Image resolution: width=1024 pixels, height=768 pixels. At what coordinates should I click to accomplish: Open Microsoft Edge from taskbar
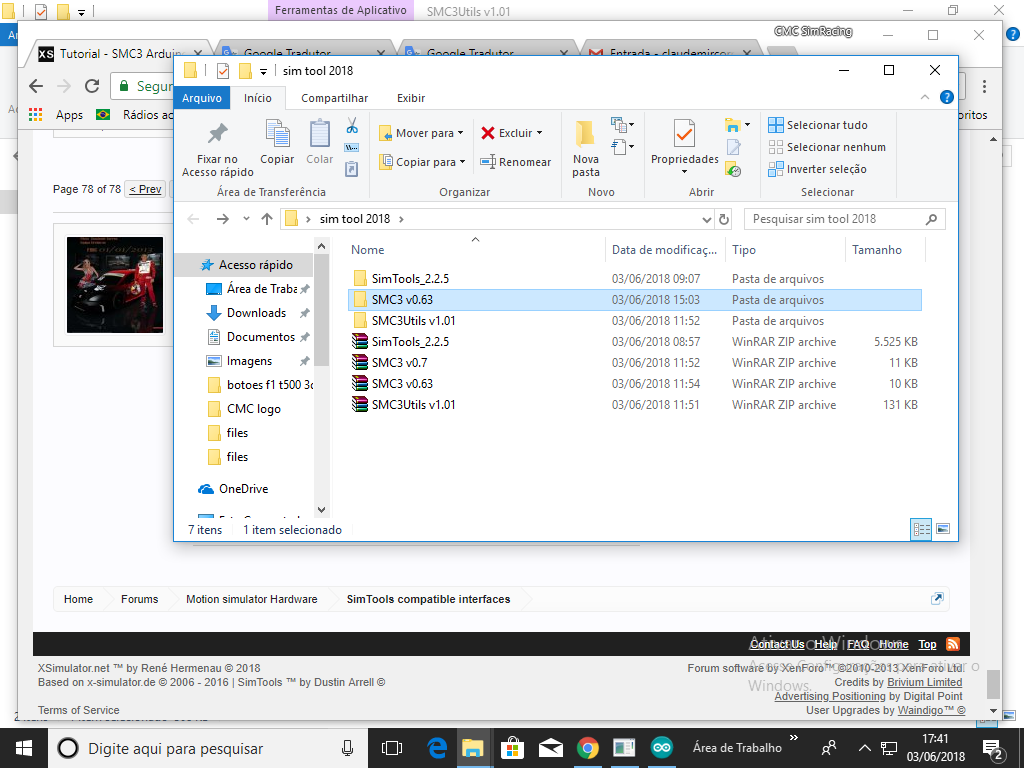[437, 748]
